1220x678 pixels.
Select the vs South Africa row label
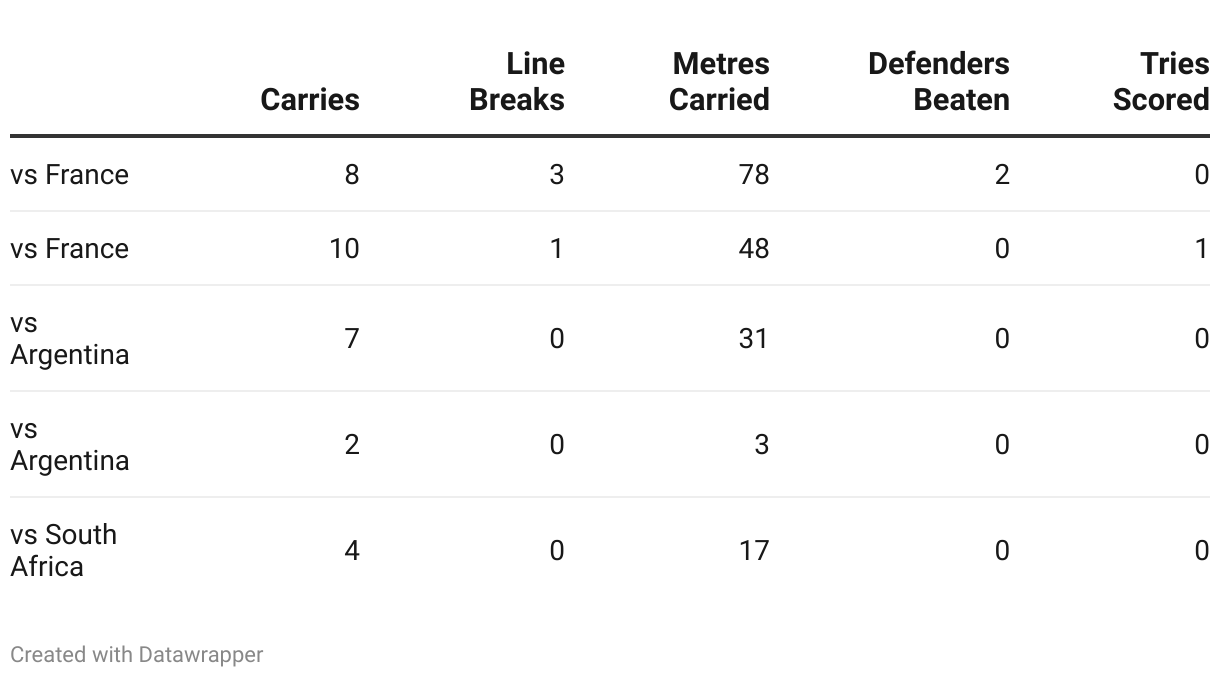pyautogui.click(x=64, y=550)
